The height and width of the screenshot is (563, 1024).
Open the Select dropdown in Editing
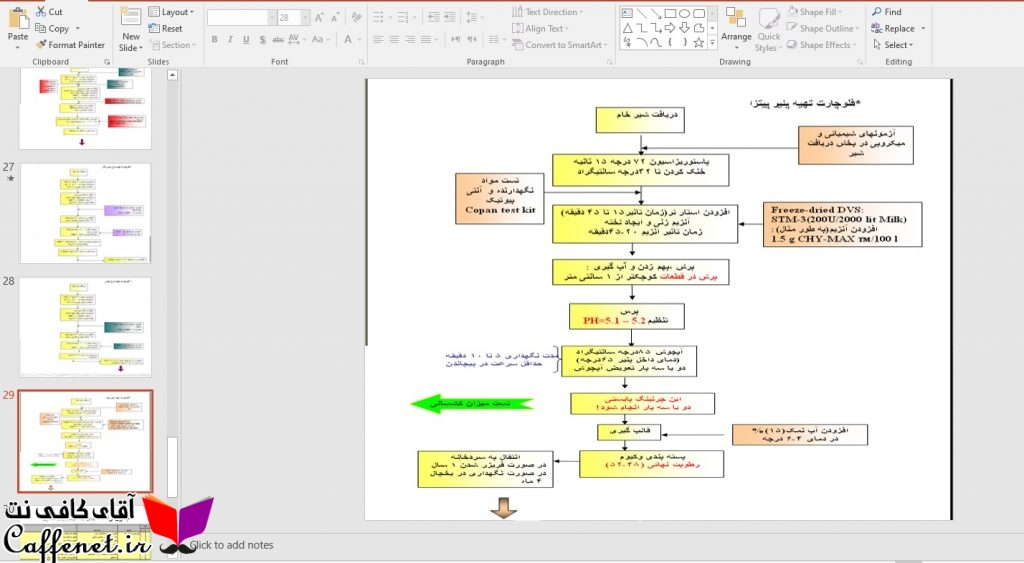[x=893, y=45]
